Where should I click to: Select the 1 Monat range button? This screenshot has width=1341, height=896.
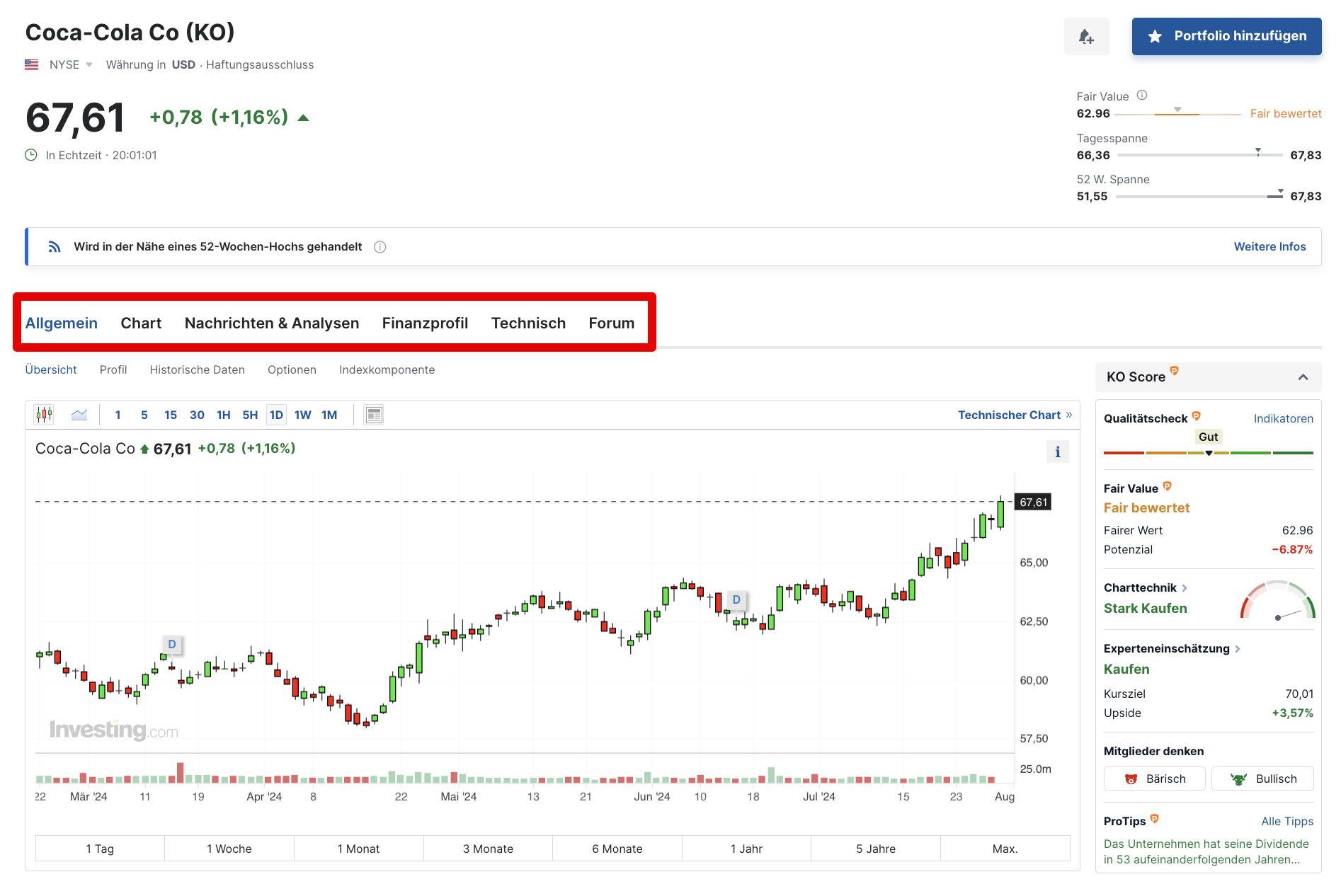[358, 849]
